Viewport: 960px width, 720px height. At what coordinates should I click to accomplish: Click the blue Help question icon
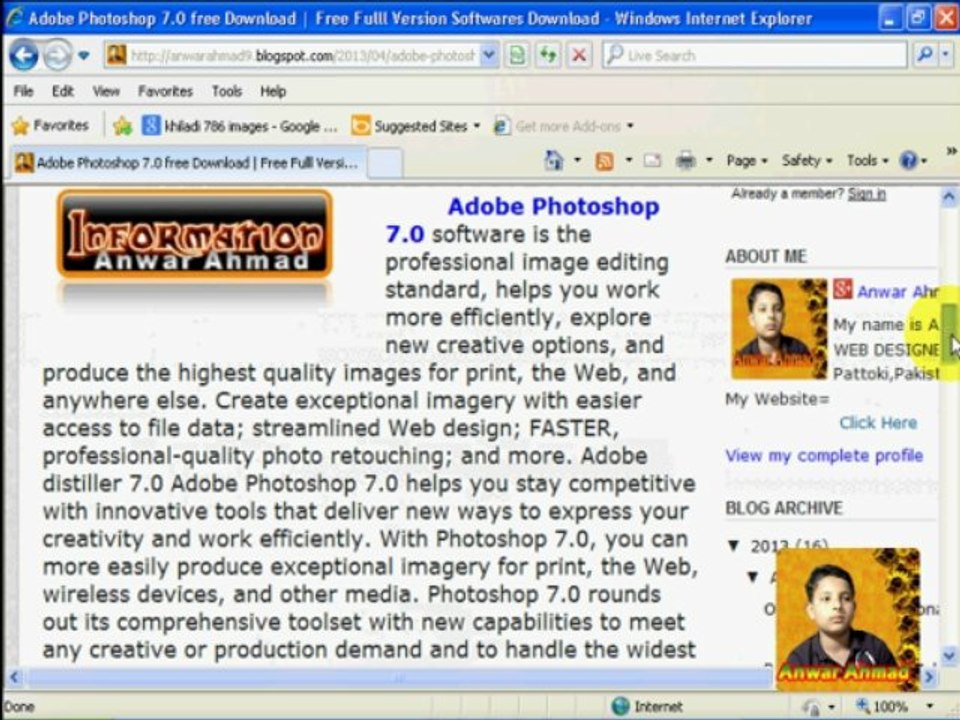(909, 161)
